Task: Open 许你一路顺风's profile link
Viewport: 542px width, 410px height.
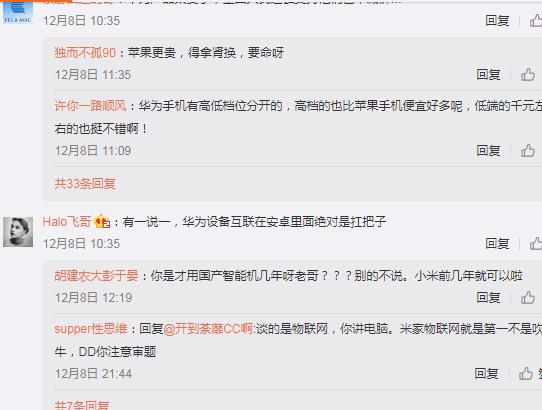Action: [90, 106]
